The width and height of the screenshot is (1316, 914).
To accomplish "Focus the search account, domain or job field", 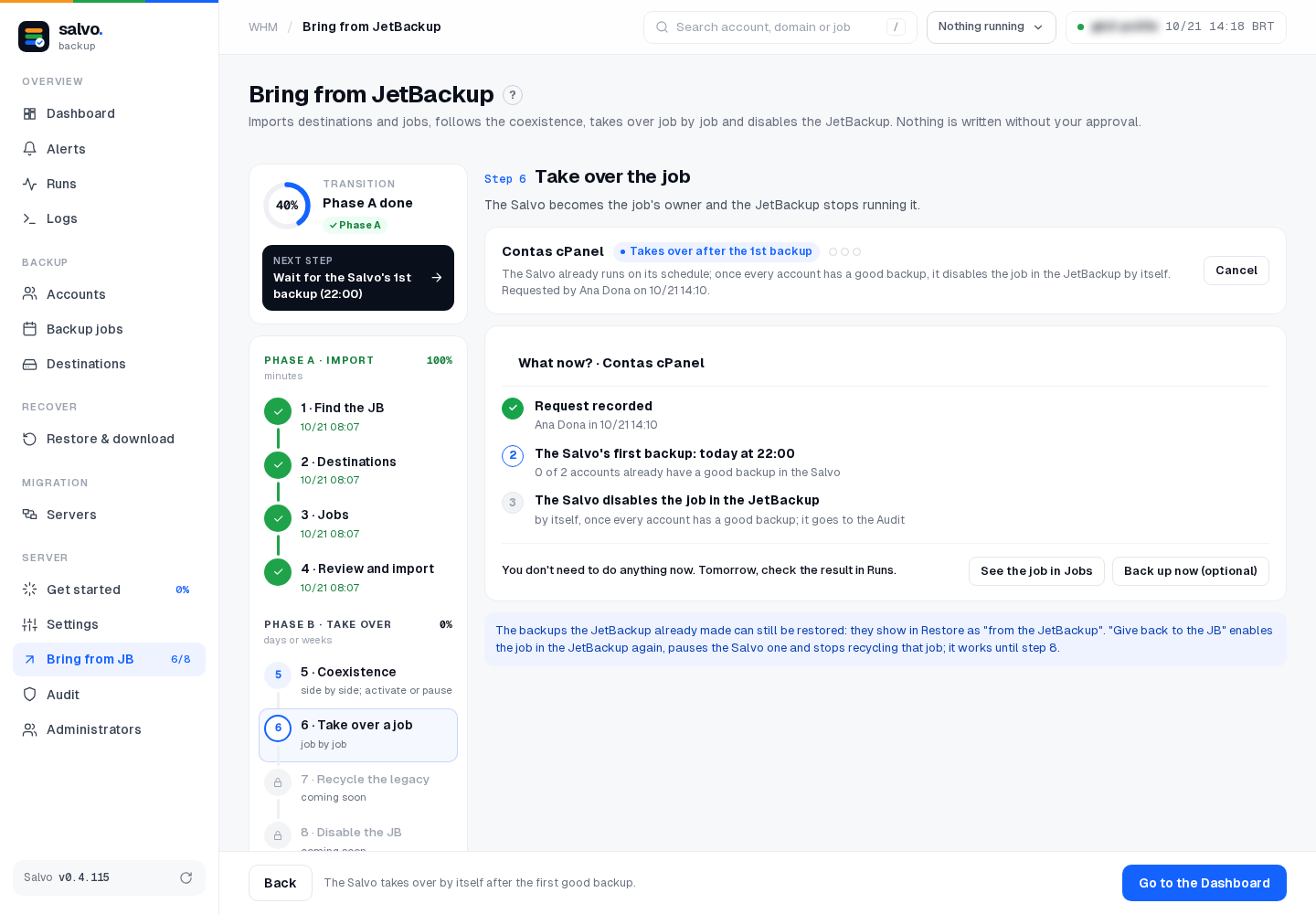I will point(780,27).
